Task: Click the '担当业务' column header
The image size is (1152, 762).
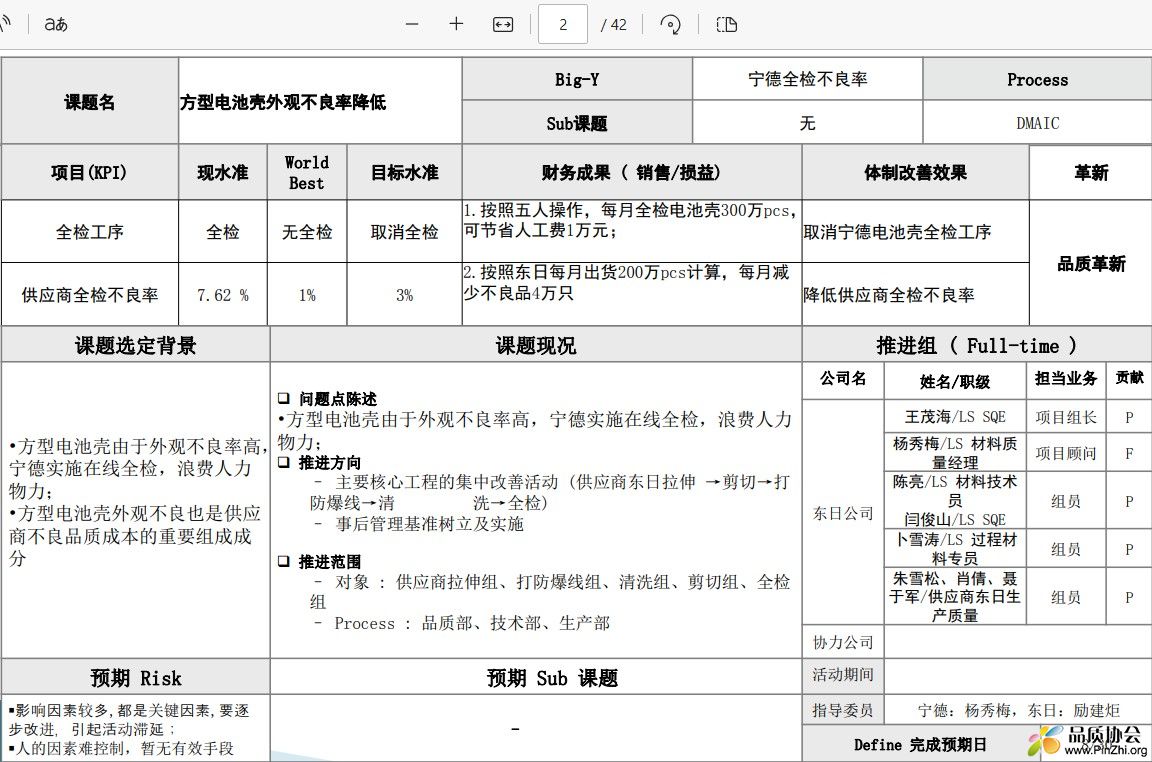Action: click(x=1065, y=379)
